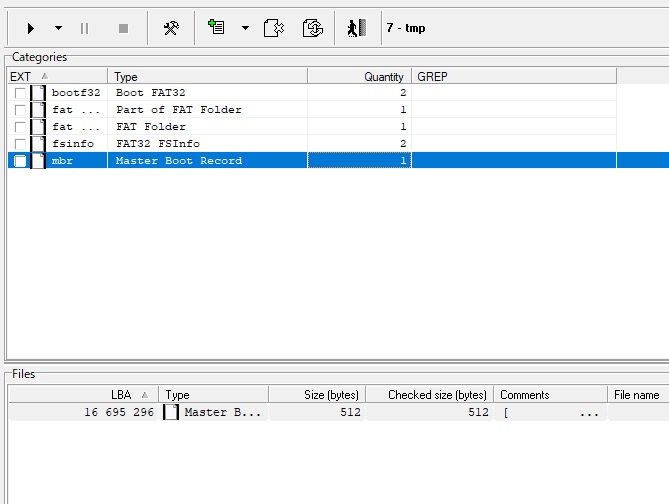This screenshot has height=504, width=669.
Task: Enable the FAT Folder category checkbox
Action: pyautogui.click(x=20, y=127)
